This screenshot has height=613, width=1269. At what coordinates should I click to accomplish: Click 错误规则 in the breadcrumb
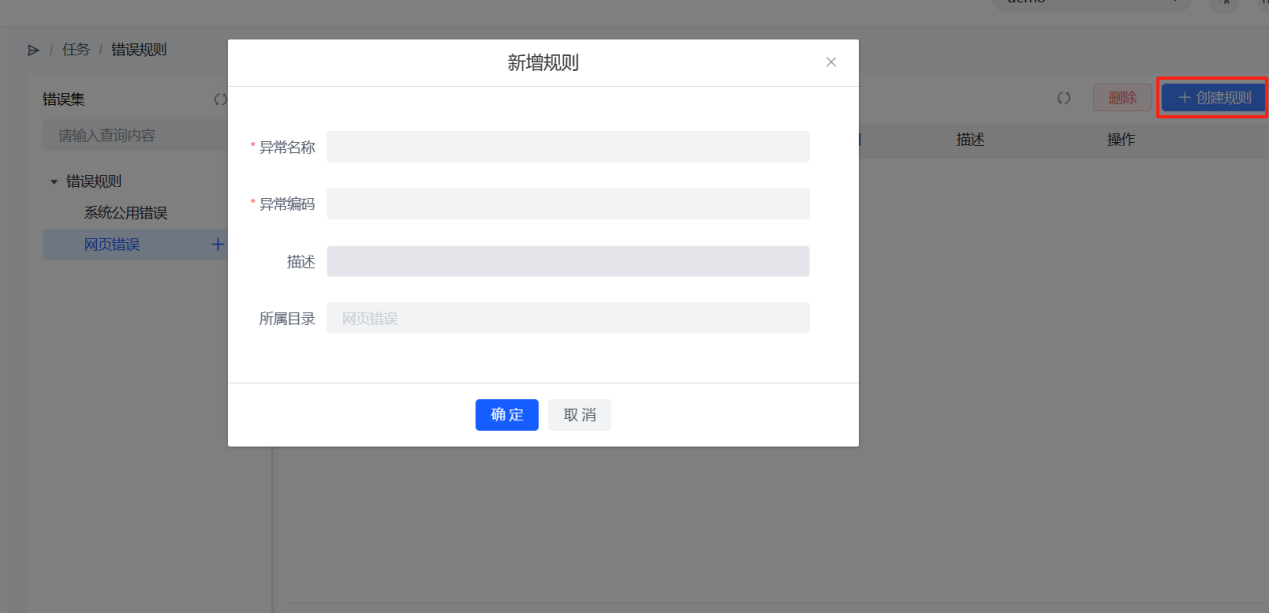[139, 50]
